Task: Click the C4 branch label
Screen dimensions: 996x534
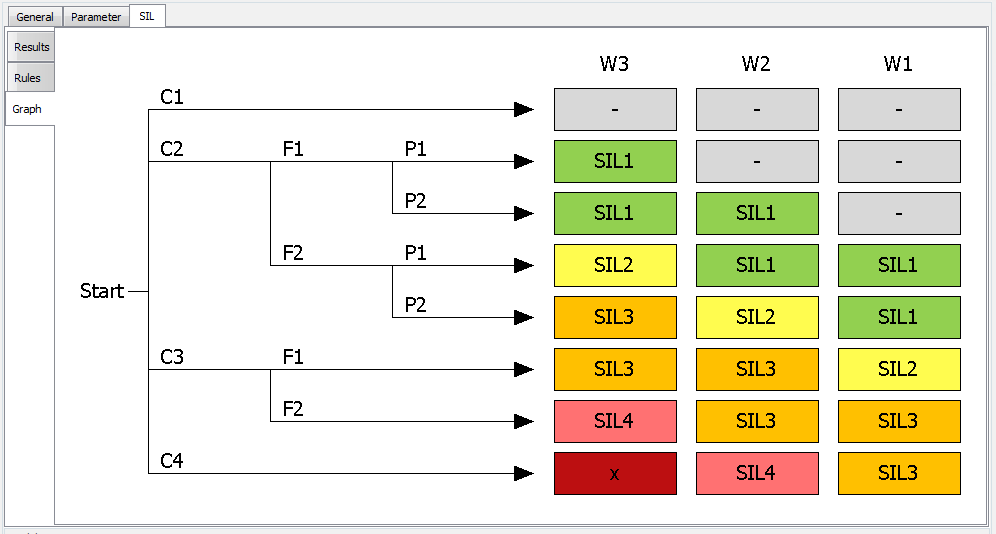Action: click(x=172, y=461)
